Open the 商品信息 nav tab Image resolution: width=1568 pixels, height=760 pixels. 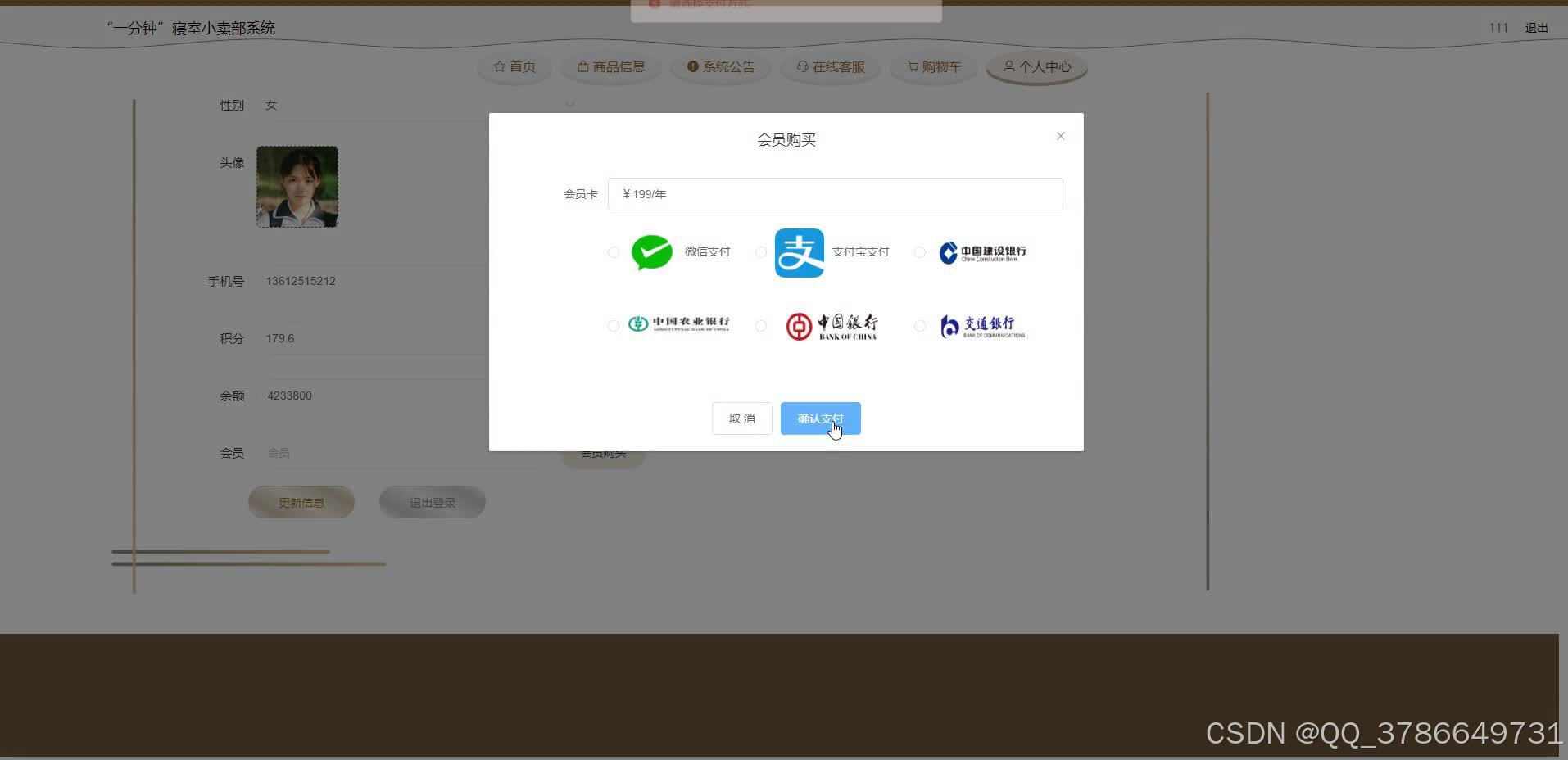pyautogui.click(x=611, y=66)
